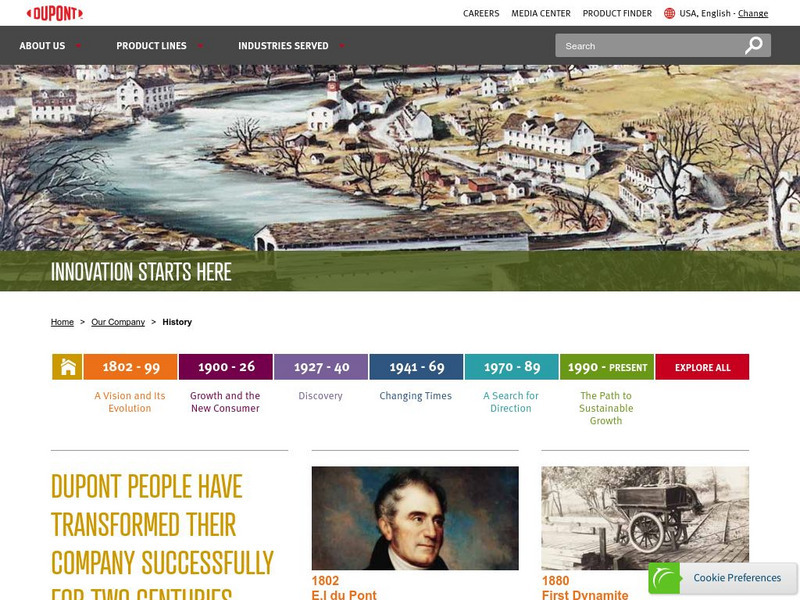800x600 pixels.
Task: Select the 1802 - 99 era tab
Action: pos(131,367)
